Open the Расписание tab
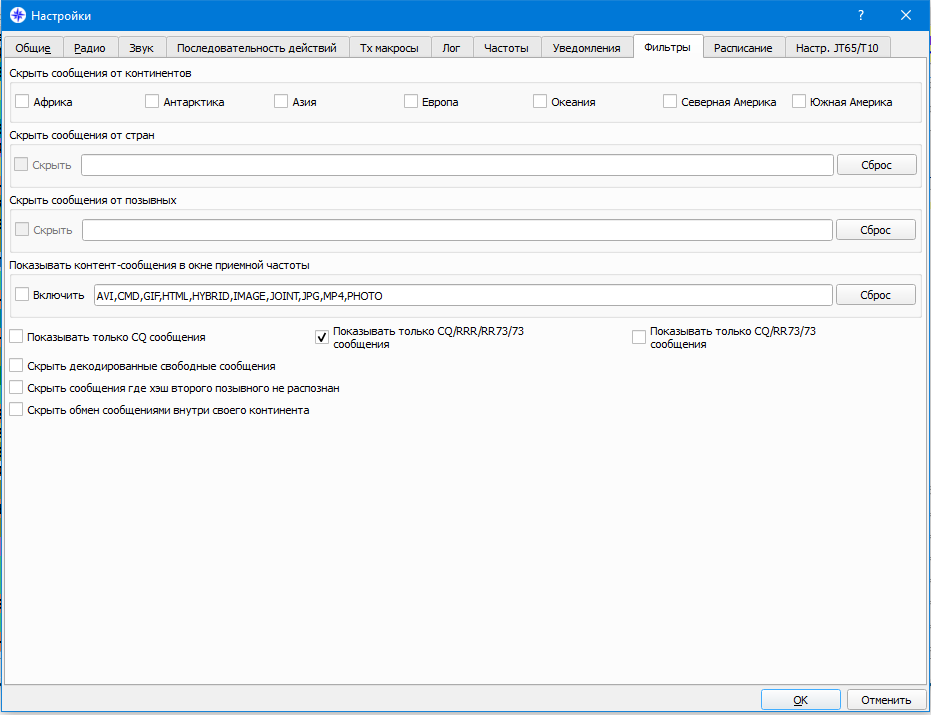931x715 pixels. point(743,48)
